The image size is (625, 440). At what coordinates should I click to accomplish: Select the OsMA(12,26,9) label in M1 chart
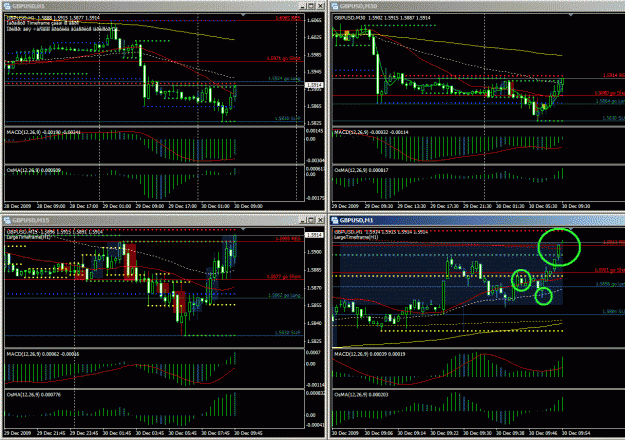point(351,395)
